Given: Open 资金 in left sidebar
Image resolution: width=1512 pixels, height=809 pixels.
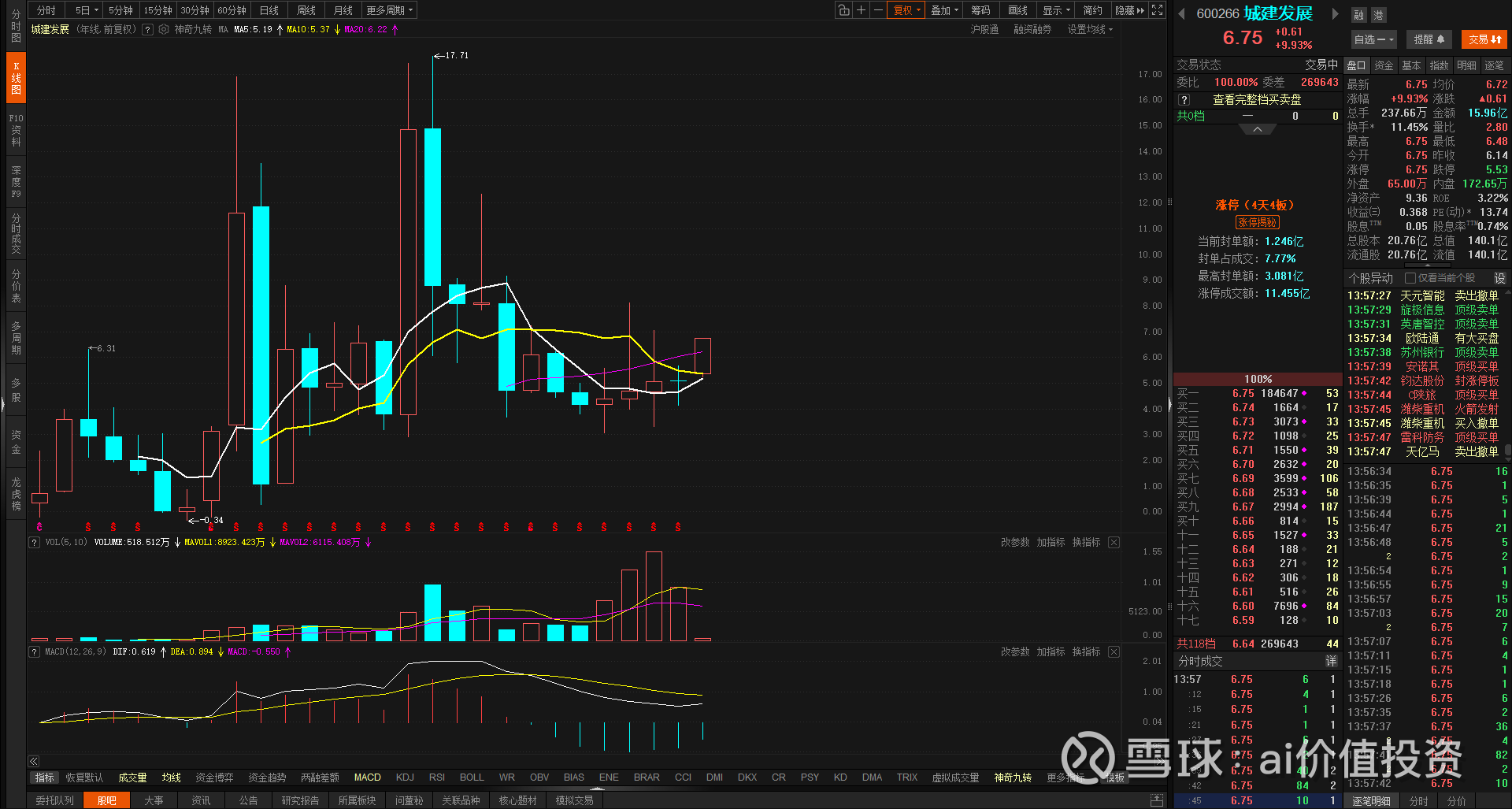Looking at the screenshot, I should coord(16,442).
